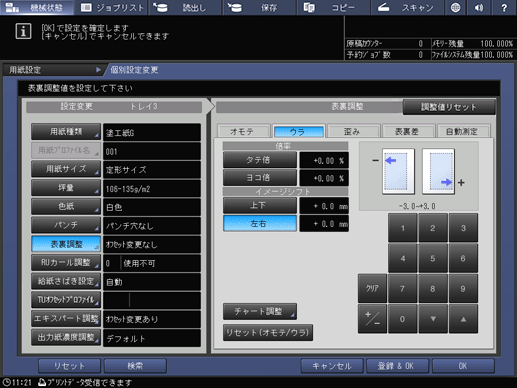
Task: Click the 登録 & OK button
Action: pyautogui.click(x=397, y=366)
